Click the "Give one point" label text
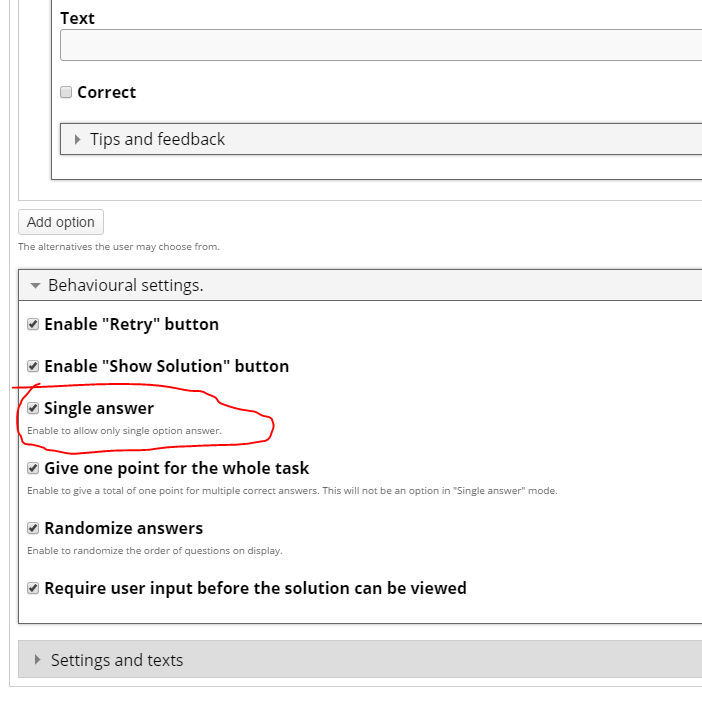The width and height of the screenshot is (702, 705). click(x=177, y=469)
